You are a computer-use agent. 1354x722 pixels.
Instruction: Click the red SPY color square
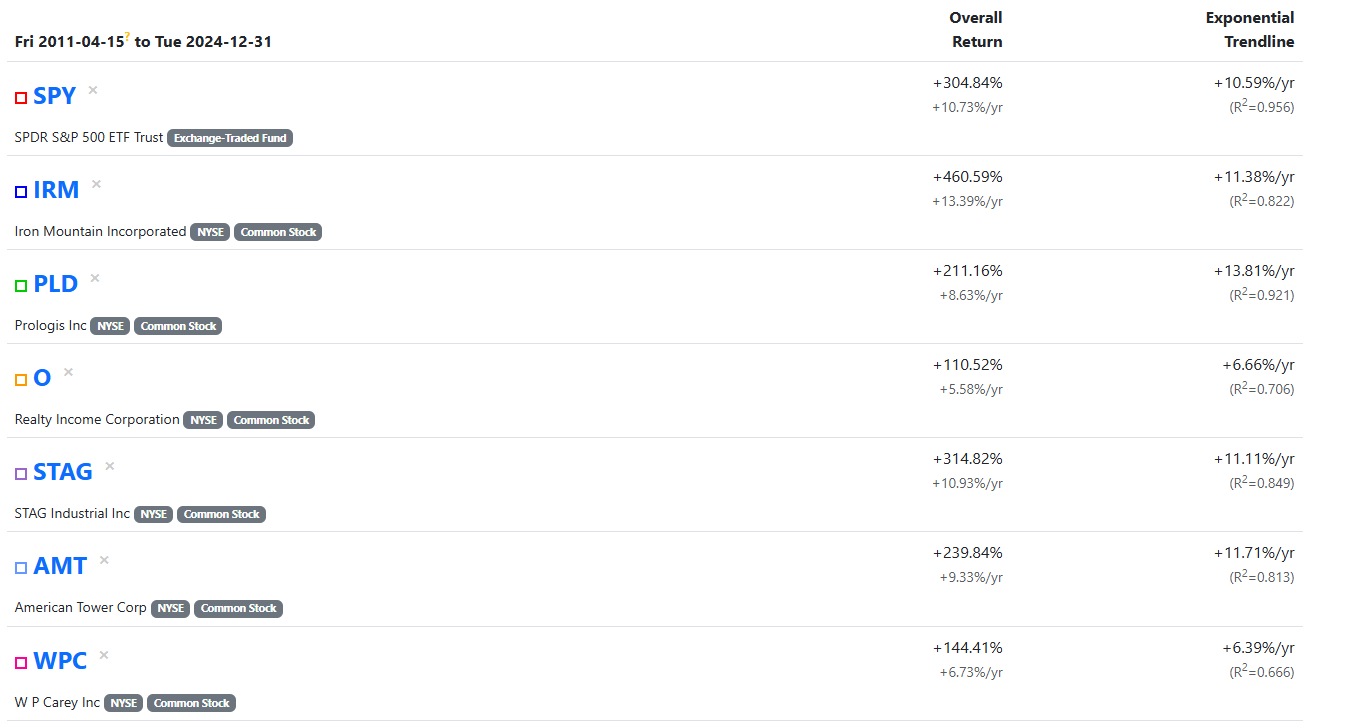pyautogui.click(x=21, y=98)
